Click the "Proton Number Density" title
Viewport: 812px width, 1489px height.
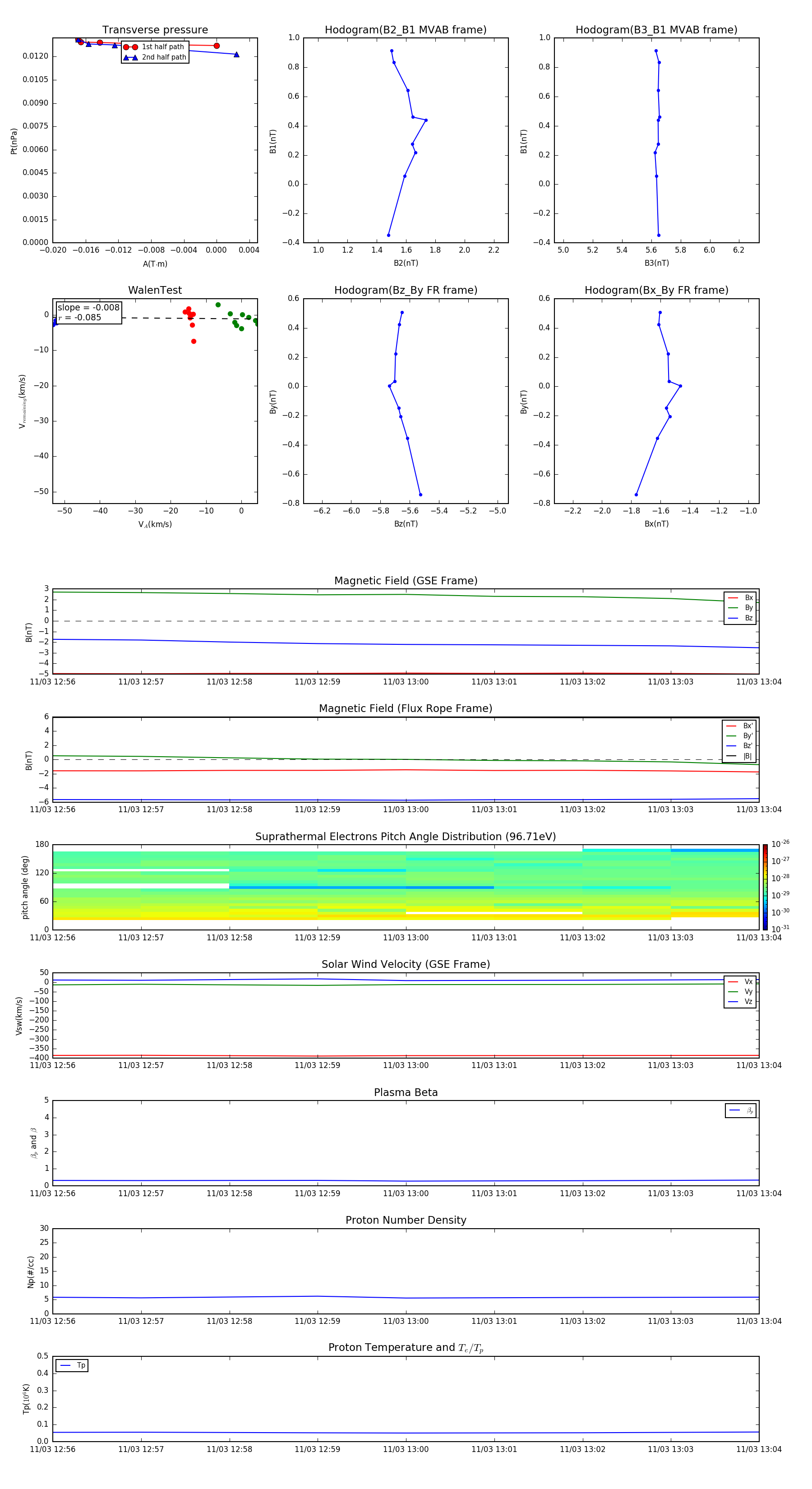pyautogui.click(x=406, y=1220)
